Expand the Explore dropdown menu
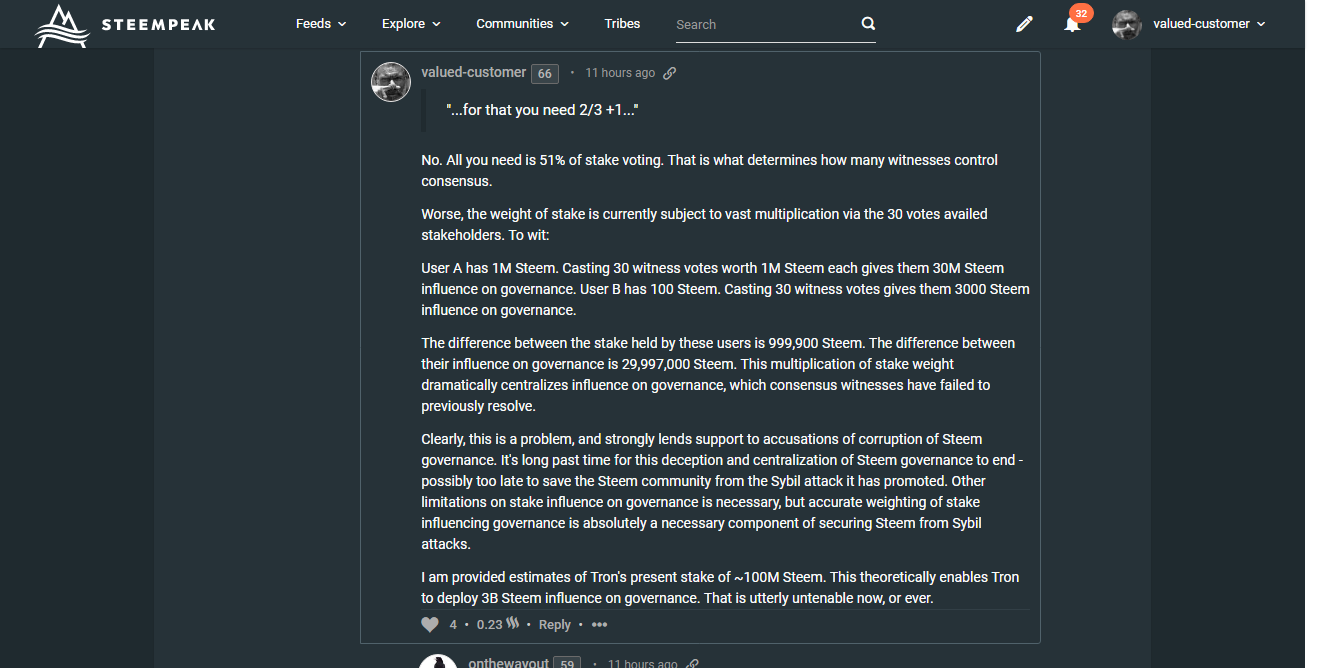 (411, 24)
